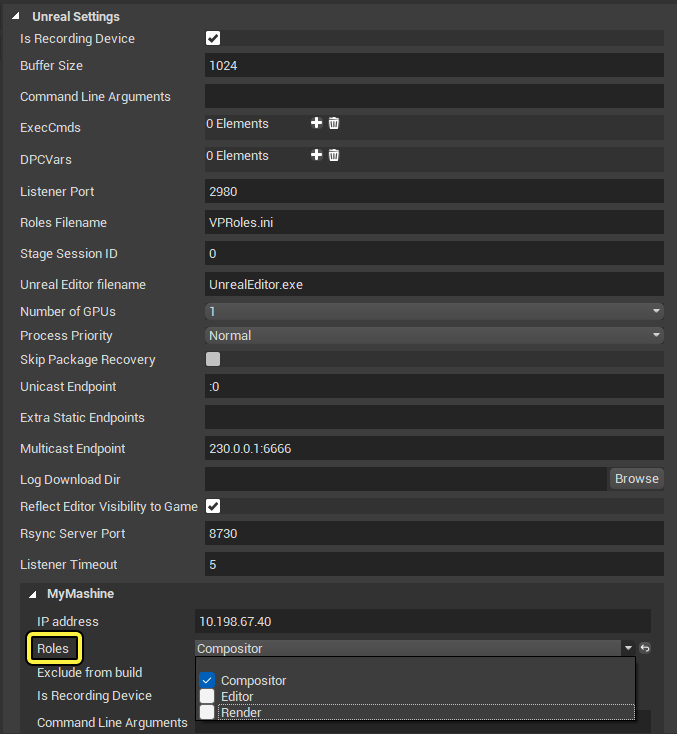Open the Process Priority dropdown
The image size is (677, 734).
434,335
